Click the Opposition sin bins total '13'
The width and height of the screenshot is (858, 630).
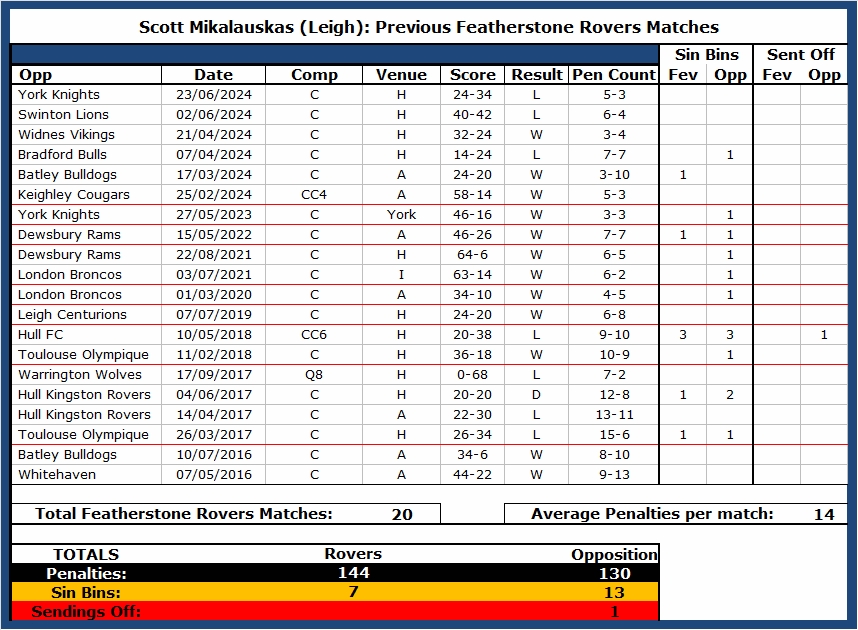click(614, 593)
